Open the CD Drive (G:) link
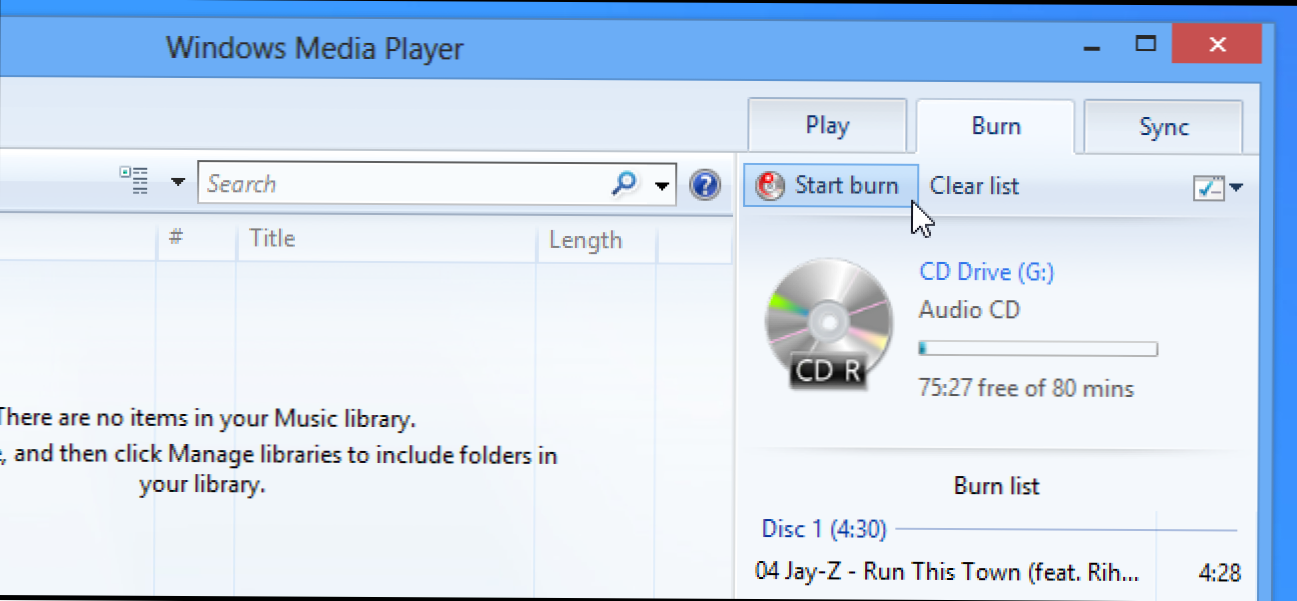The height and width of the screenshot is (601, 1297). click(986, 272)
